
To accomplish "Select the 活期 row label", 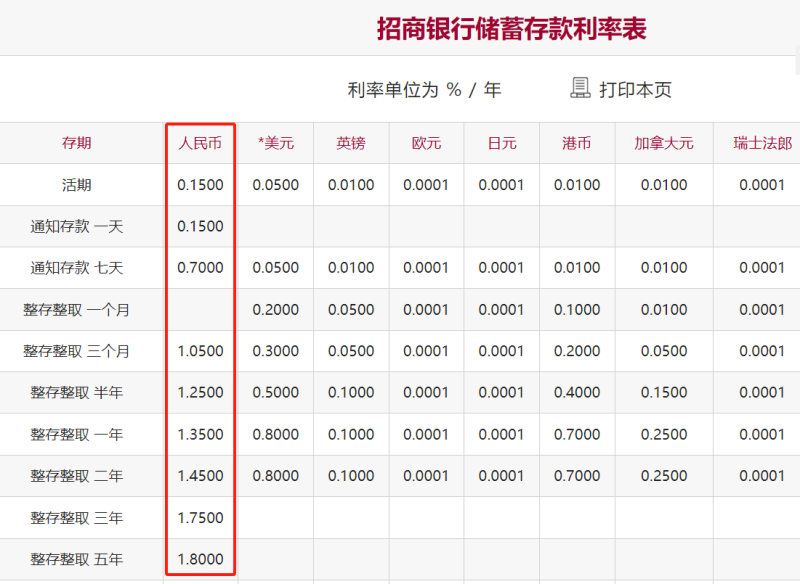I will pos(76,185).
